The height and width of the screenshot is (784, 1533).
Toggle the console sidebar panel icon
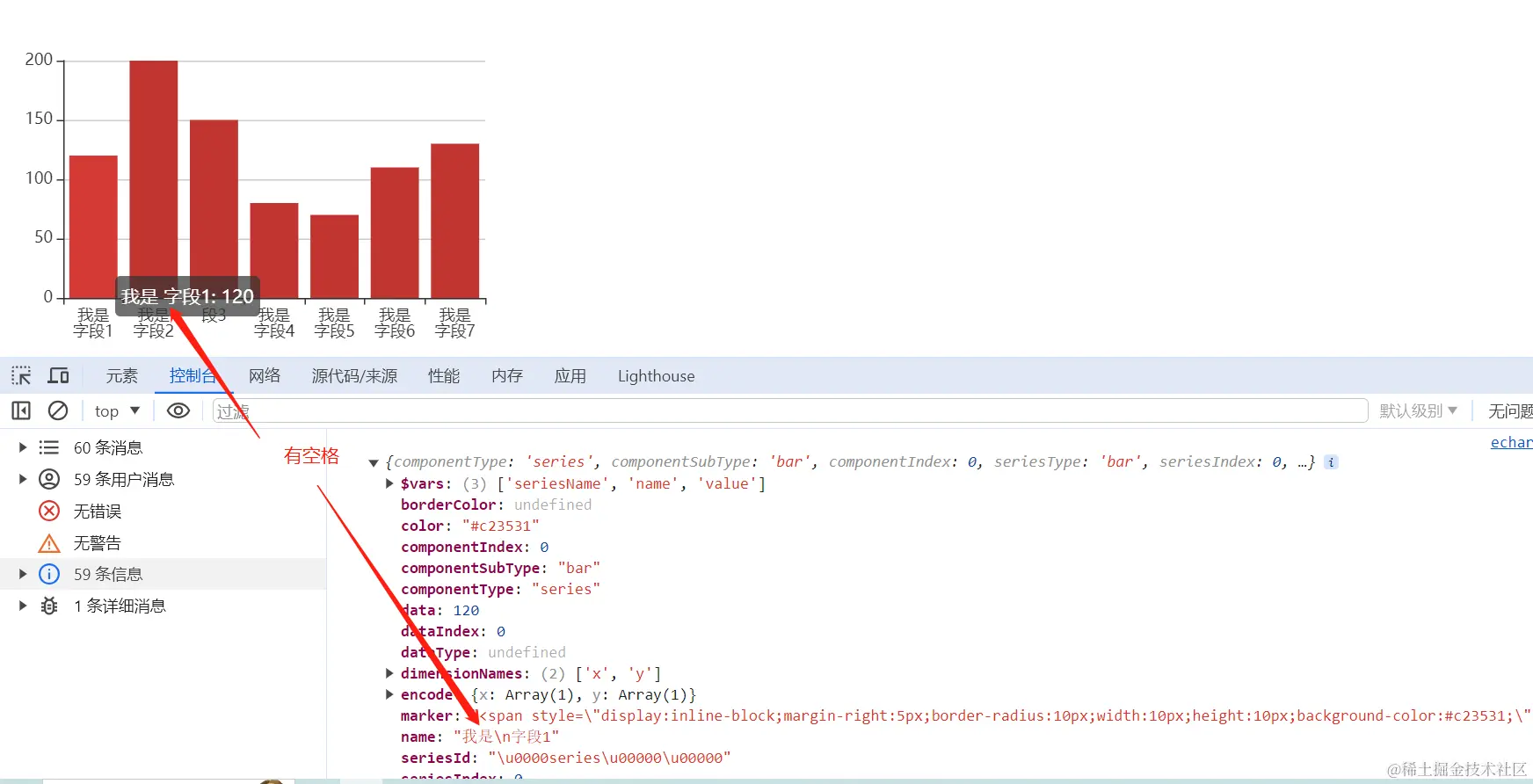[21, 410]
